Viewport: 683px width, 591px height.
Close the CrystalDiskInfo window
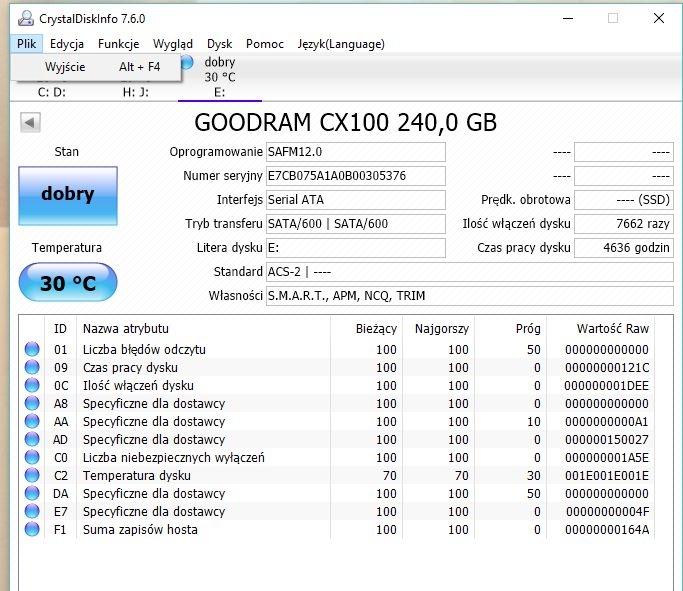click(659, 18)
